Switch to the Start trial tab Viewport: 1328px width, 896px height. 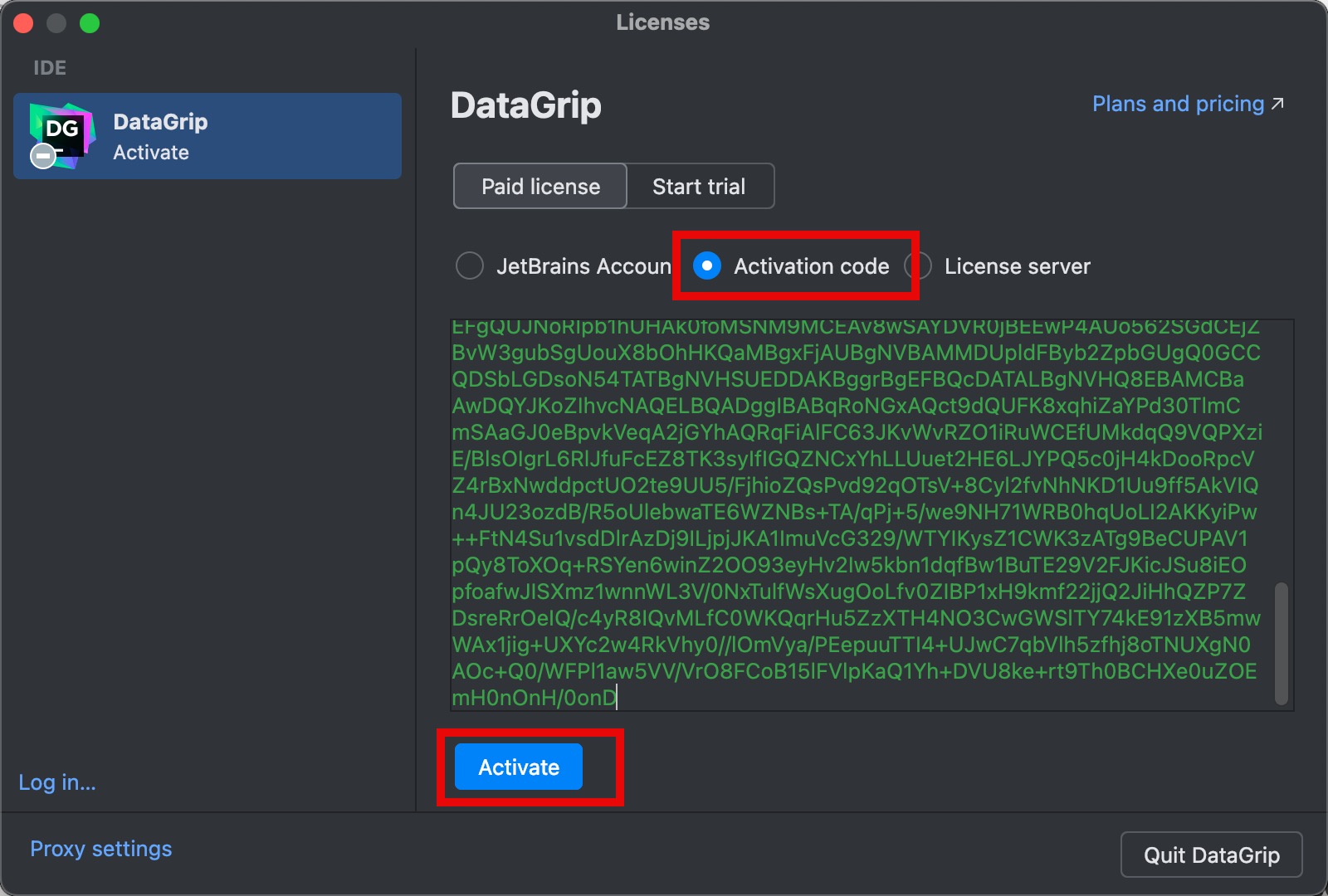pos(699,187)
